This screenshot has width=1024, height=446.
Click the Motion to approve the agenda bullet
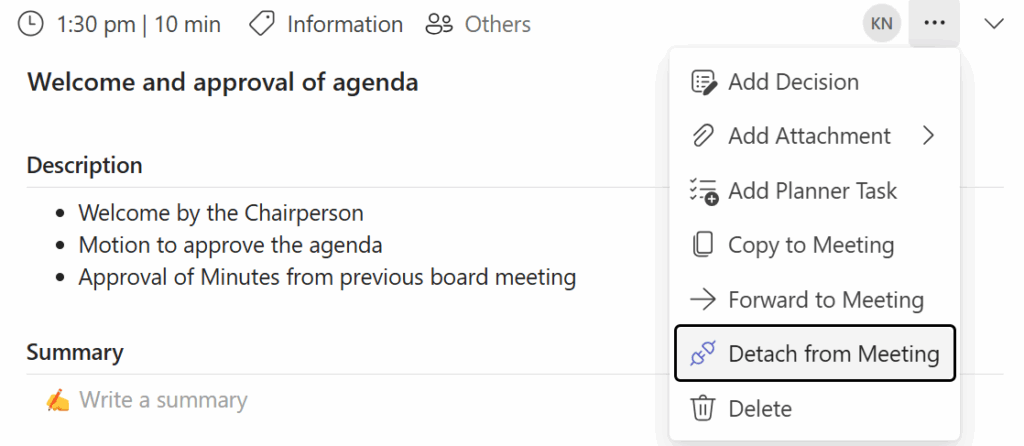(230, 245)
